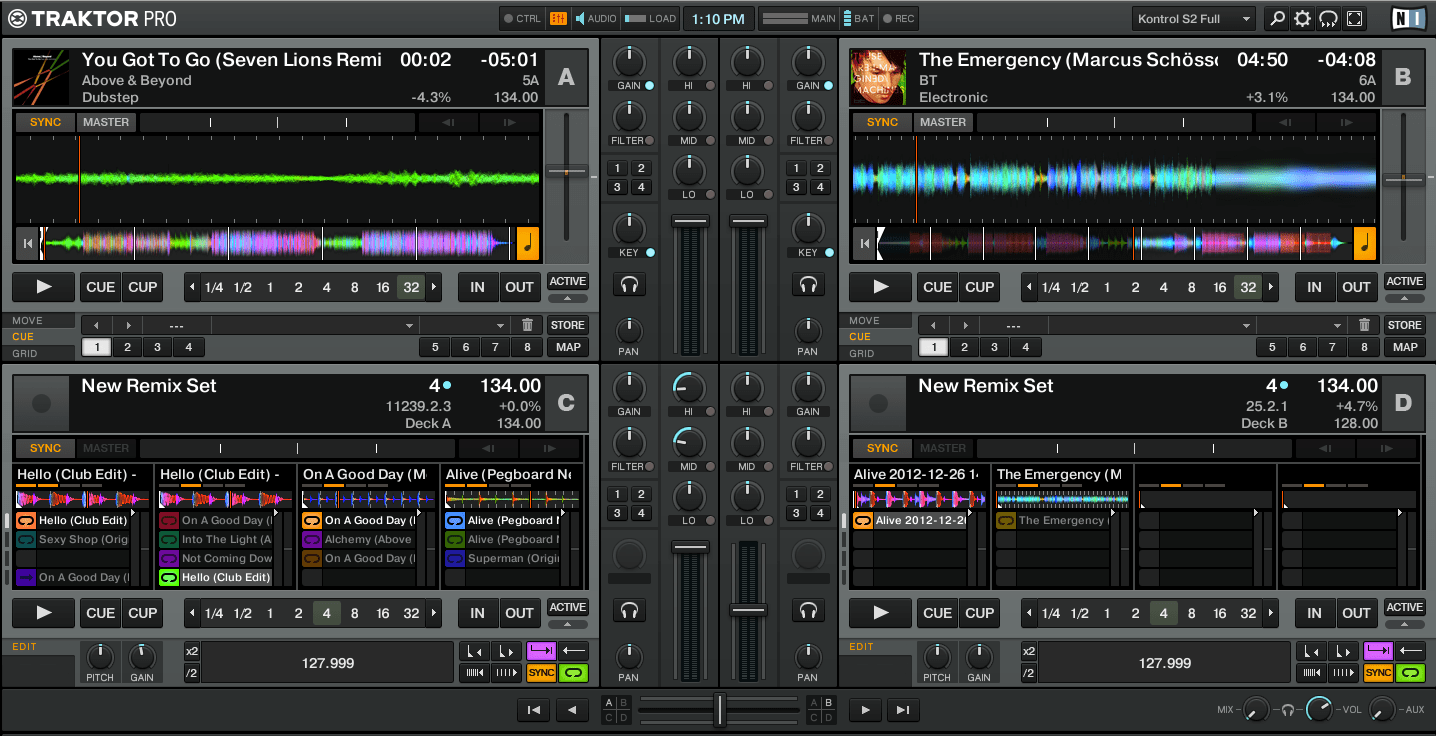
Task: Switch to Deck A MOVE panel tab
Action: coord(39,321)
